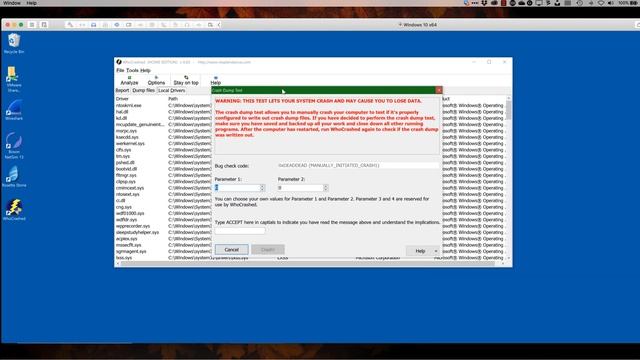Open the macOS Window menu
Screen dimensions: 640x360
coord(12,3)
